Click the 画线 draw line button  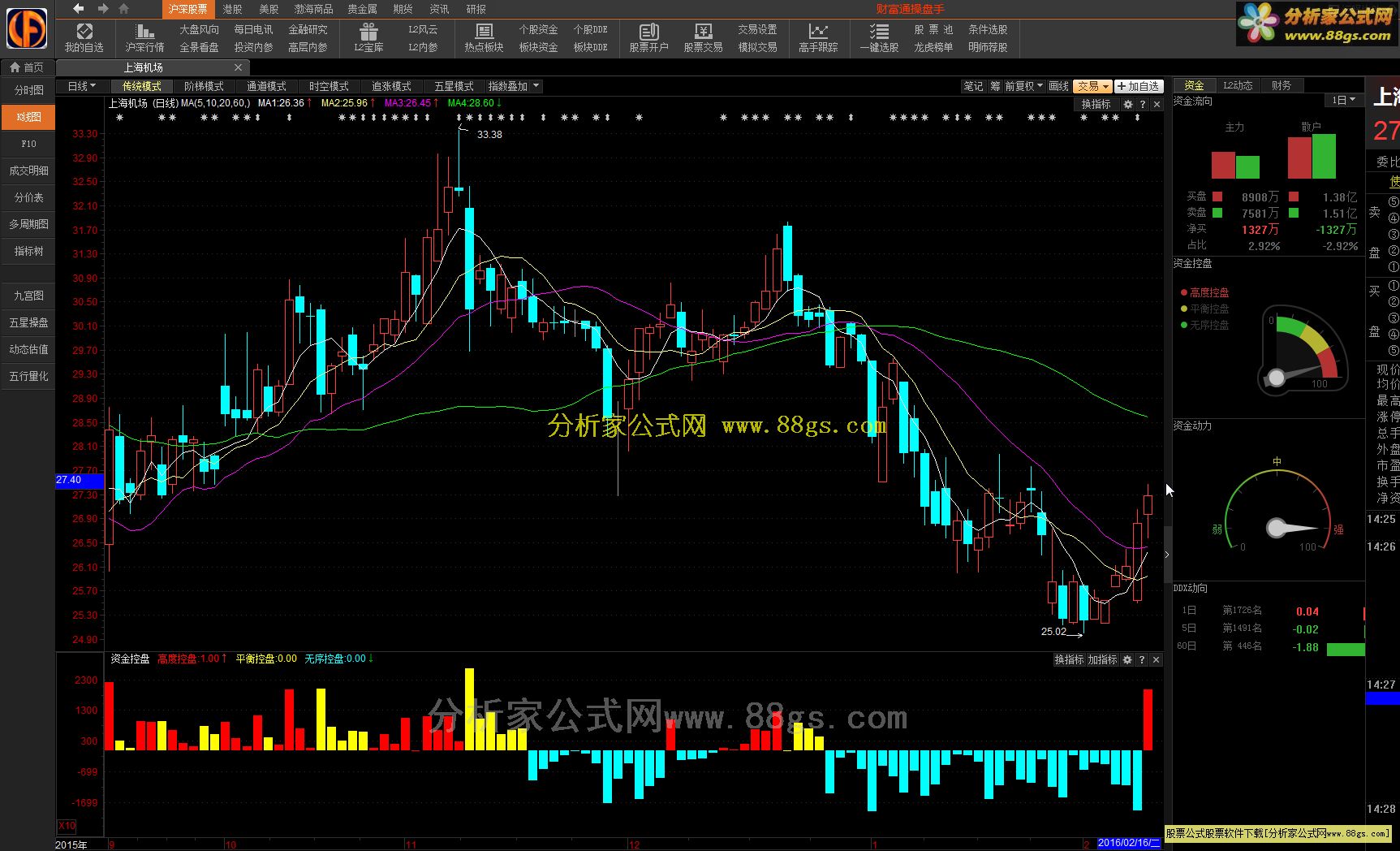[x=1058, y=86]
